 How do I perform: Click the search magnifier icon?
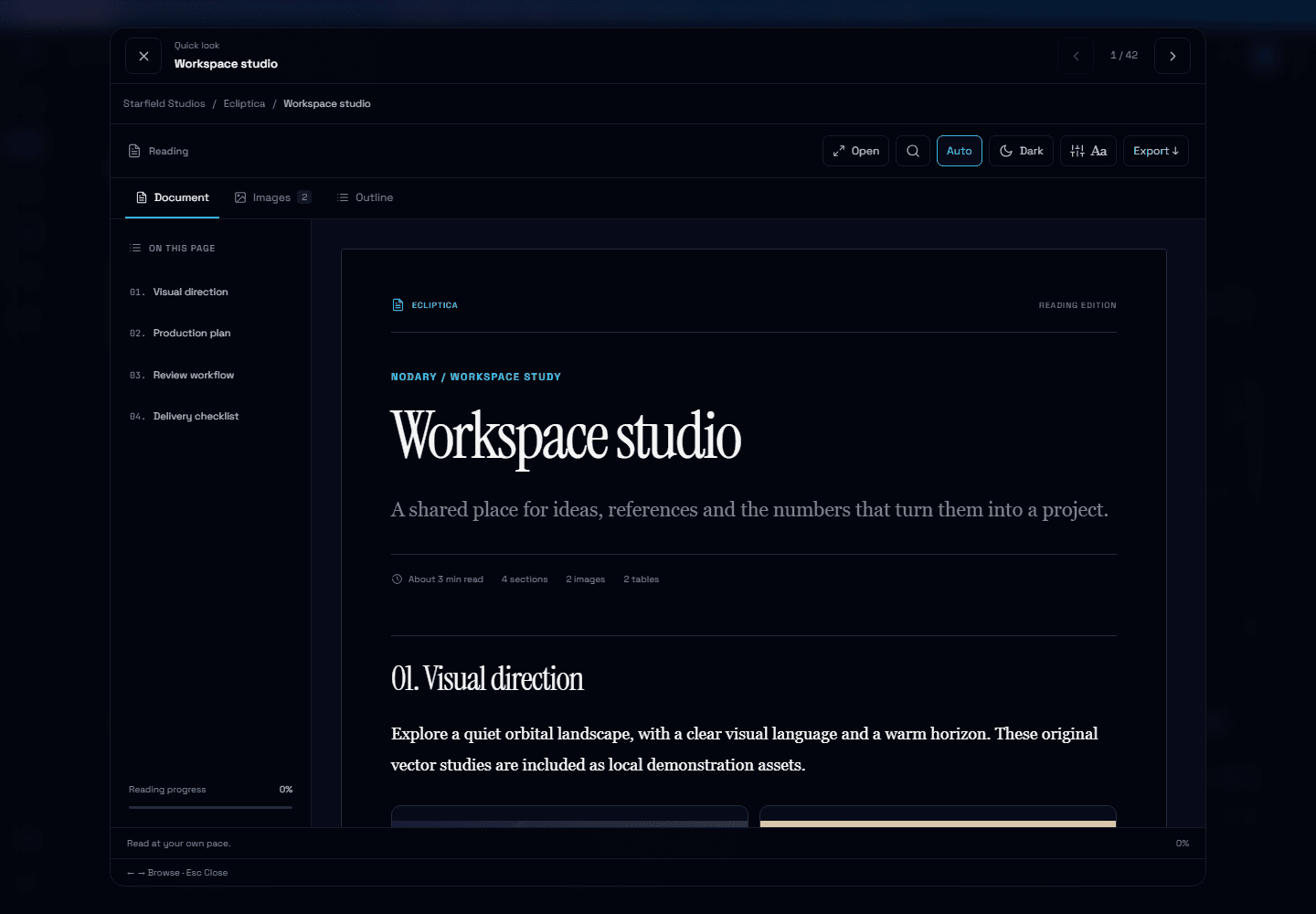[913, 151]
